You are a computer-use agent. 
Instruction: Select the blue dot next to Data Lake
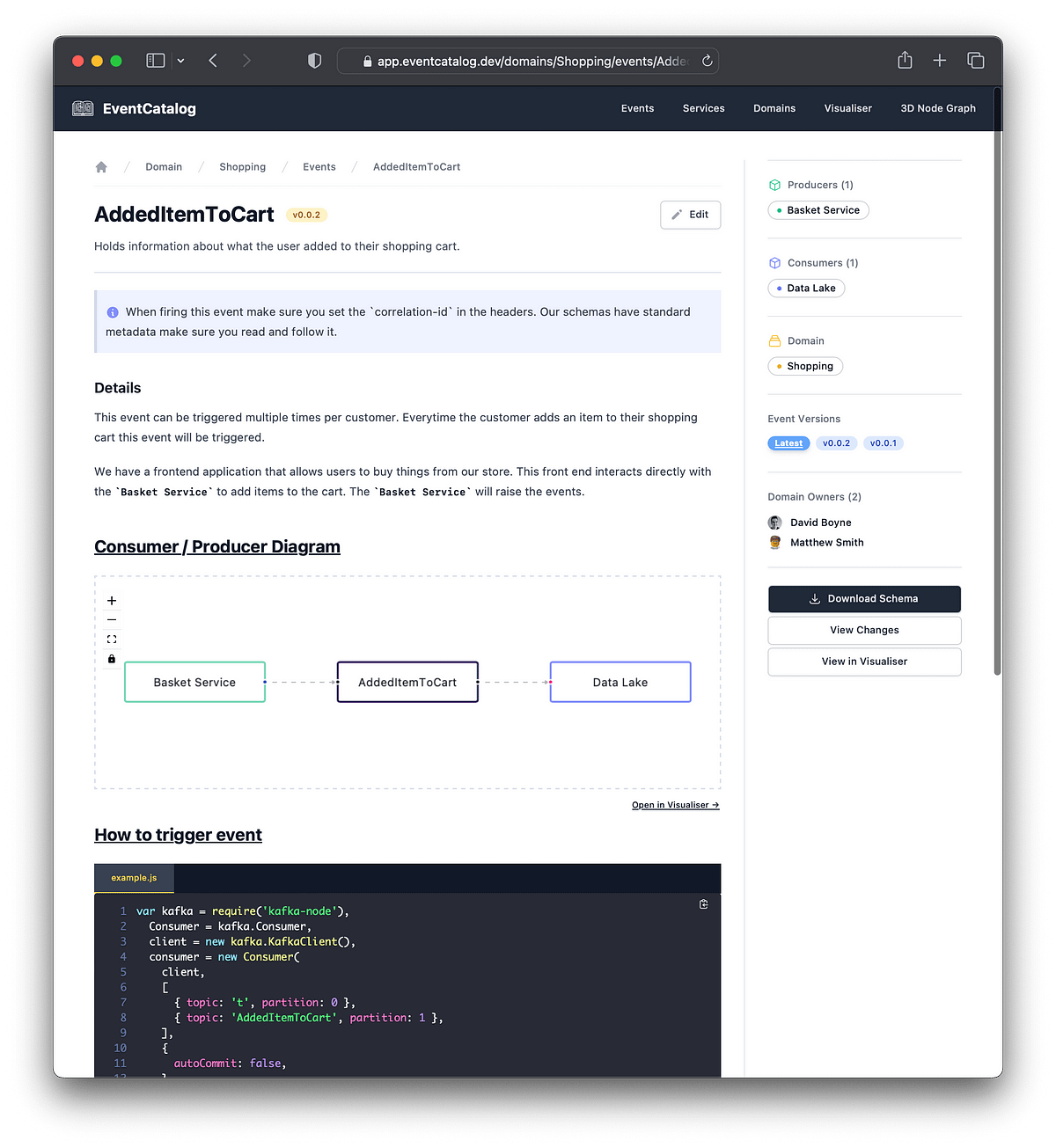[x=780, y=288]
